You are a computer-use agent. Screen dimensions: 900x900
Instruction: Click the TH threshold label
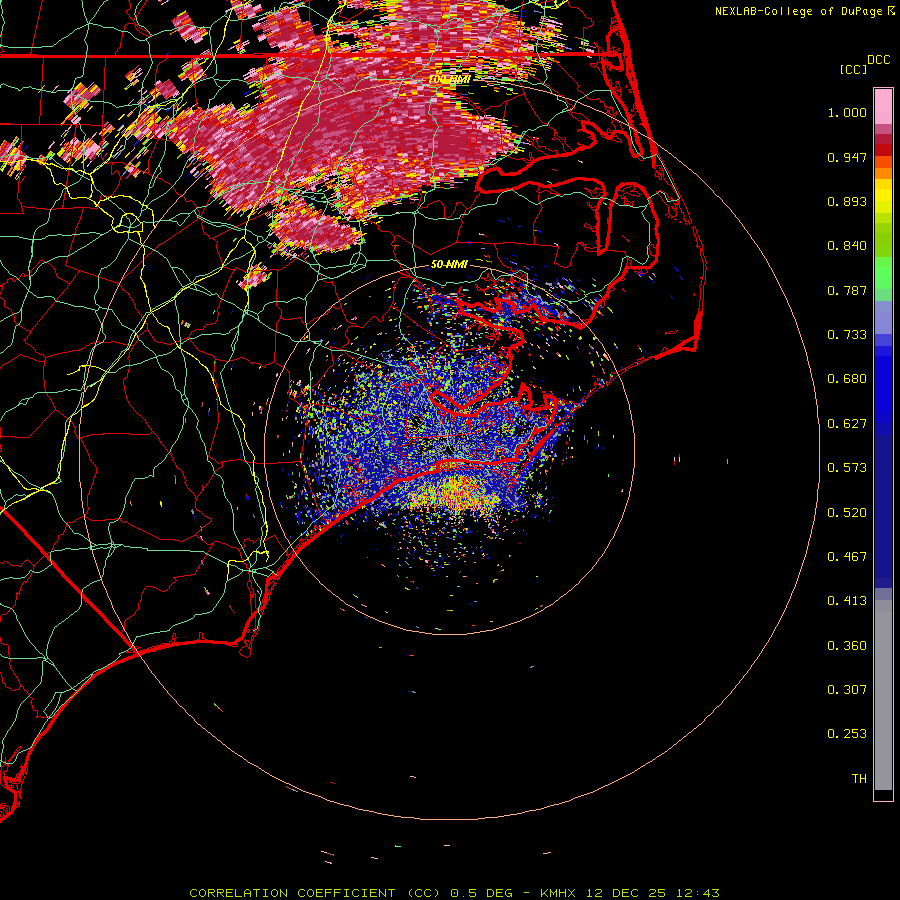coord(859,779)
